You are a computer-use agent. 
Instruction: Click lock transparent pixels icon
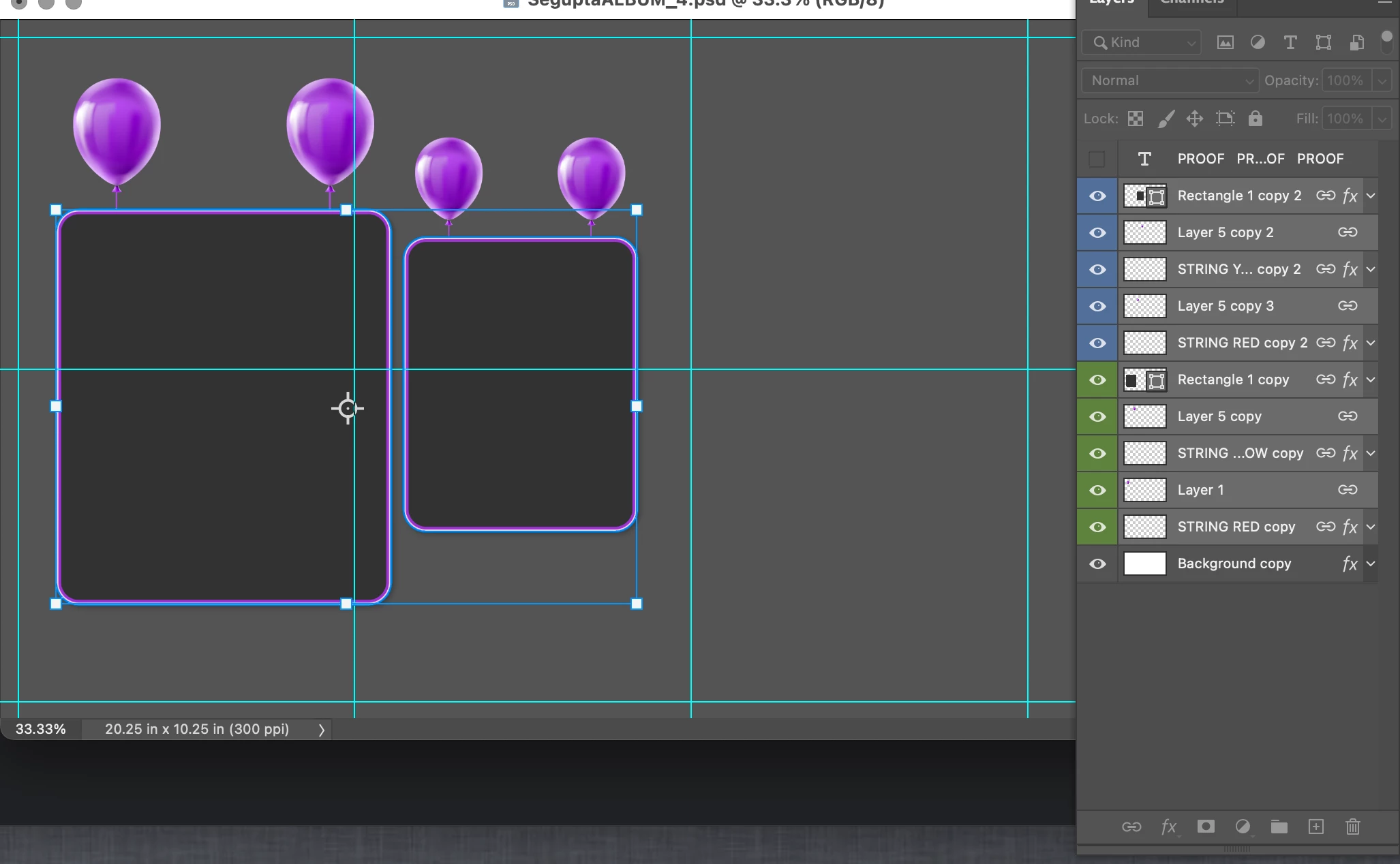[1135, 119]
